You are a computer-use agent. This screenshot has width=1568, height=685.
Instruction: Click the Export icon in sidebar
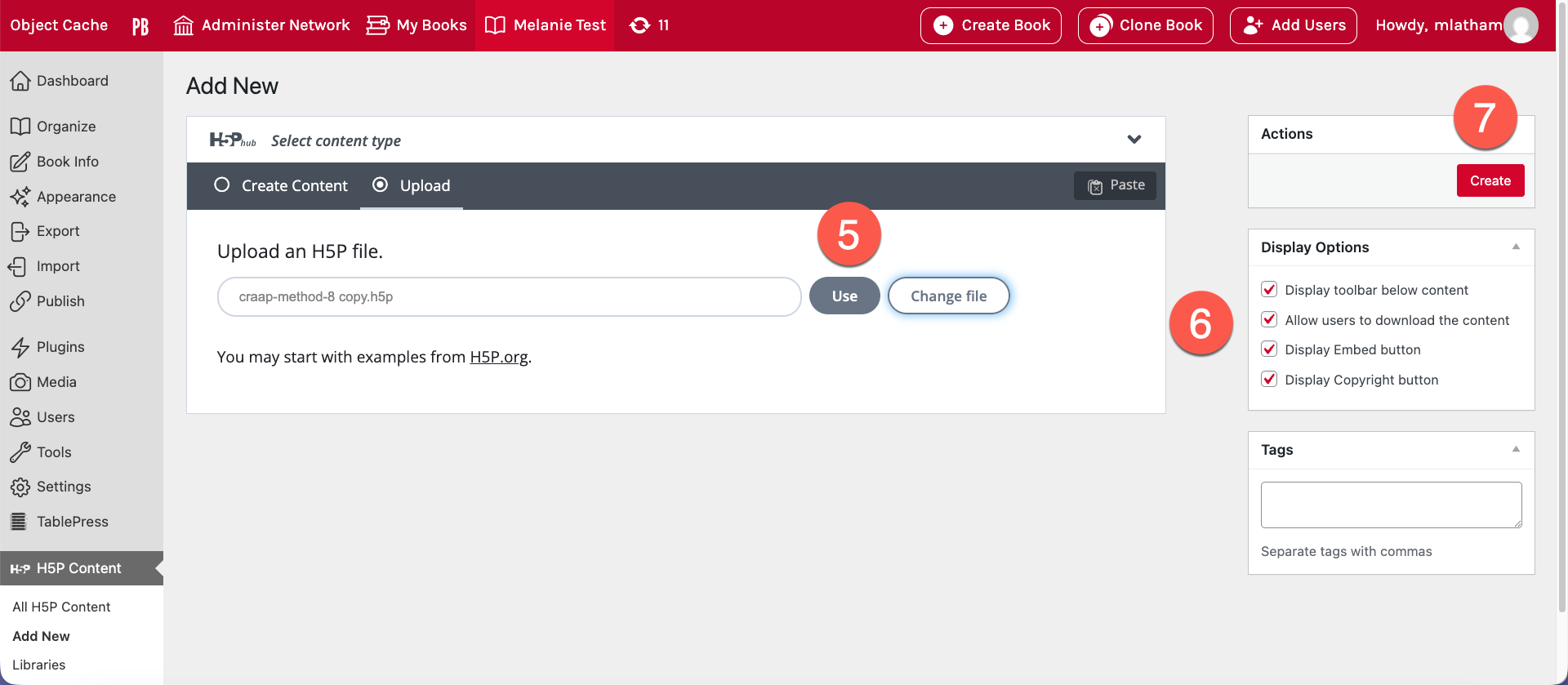coord(20,232)
